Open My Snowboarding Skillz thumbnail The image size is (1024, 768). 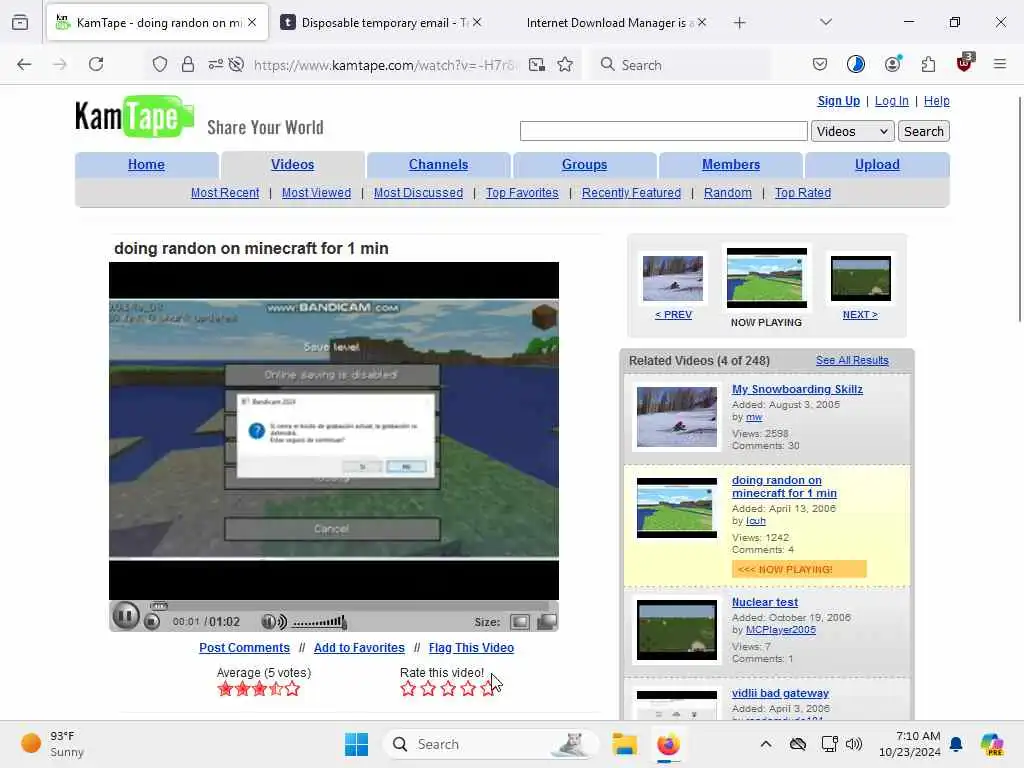click(x=677, y=417)
